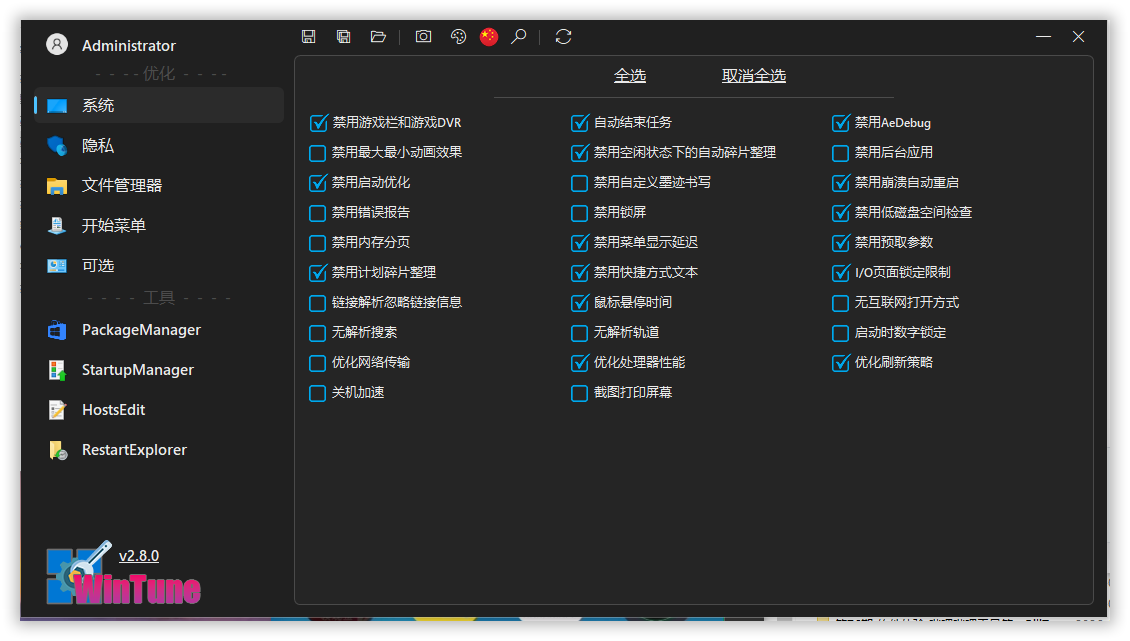The image size is (1130, 641).
Task: Enable the 禁用锁屏 checkbox
Action: pos(580,213)
